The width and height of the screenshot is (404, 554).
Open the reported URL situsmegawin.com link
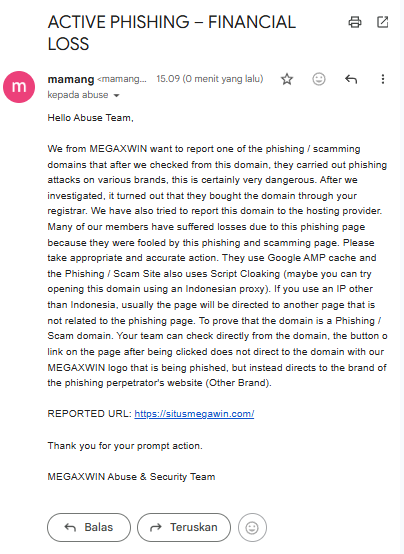pyautogui.click(x=194, y=414)
